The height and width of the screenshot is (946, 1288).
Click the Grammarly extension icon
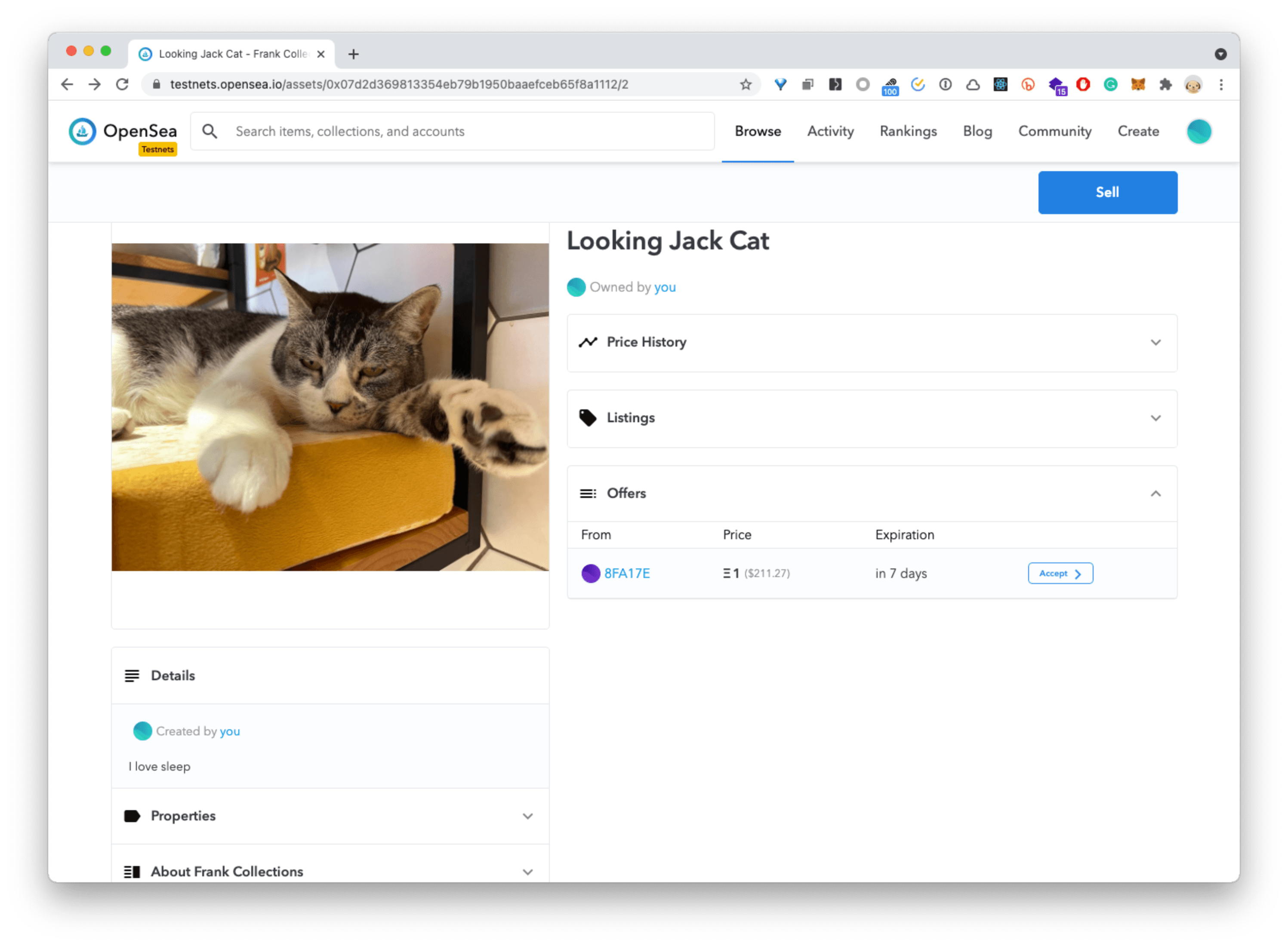click(x=1110, y=85)
